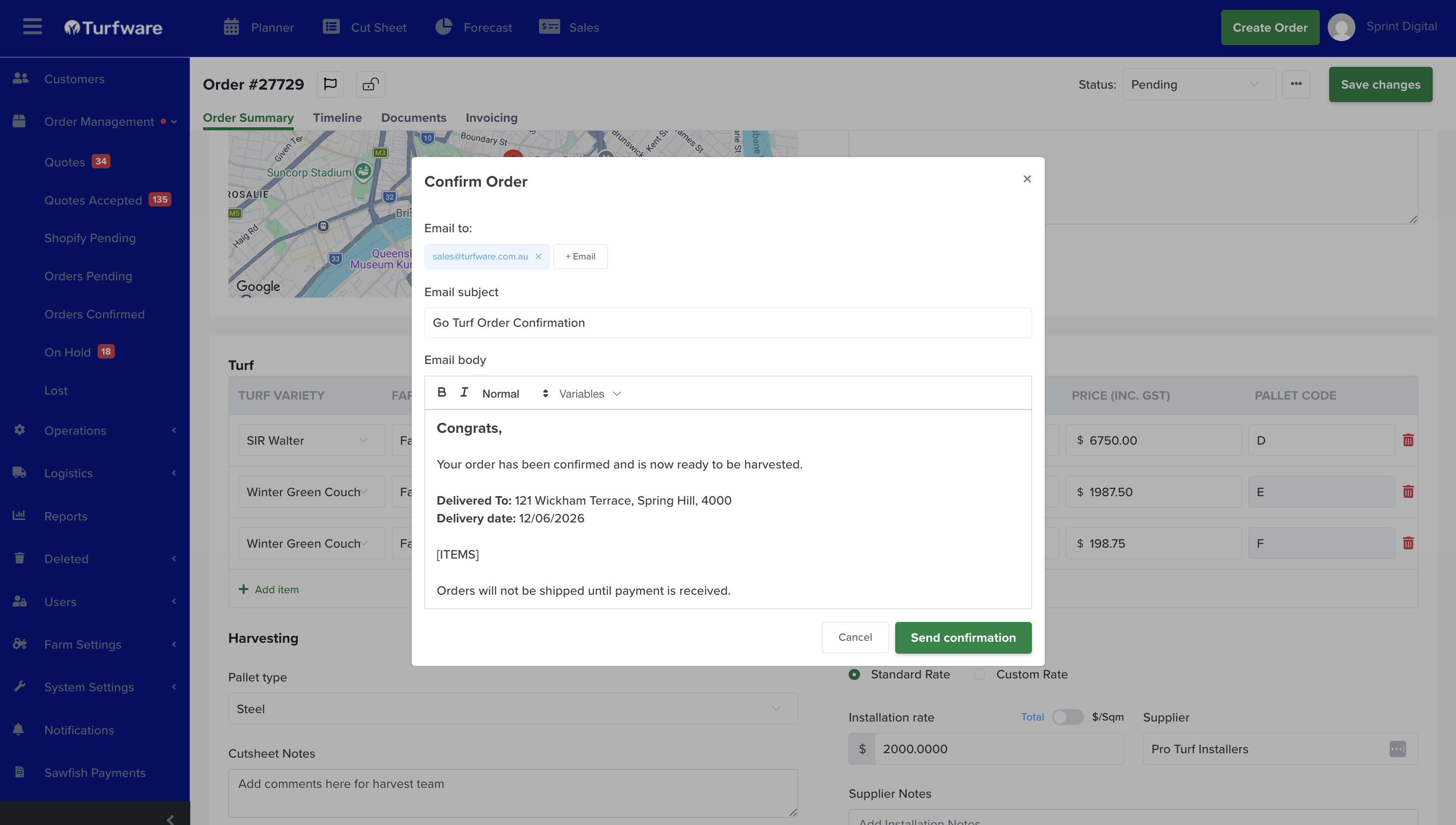
Task: Click the Logistics truck icon
Action: click(20, 473)
